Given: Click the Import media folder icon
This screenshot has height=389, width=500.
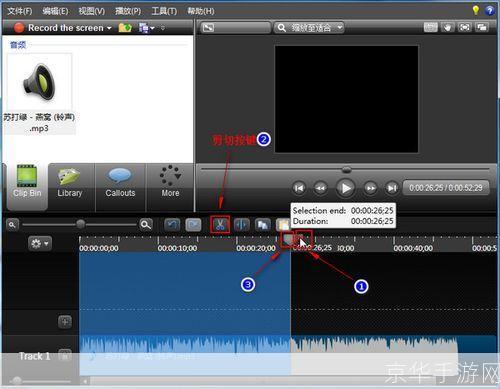Looking at the screenshot, I should pyautogui.click(x=125, y=28).
